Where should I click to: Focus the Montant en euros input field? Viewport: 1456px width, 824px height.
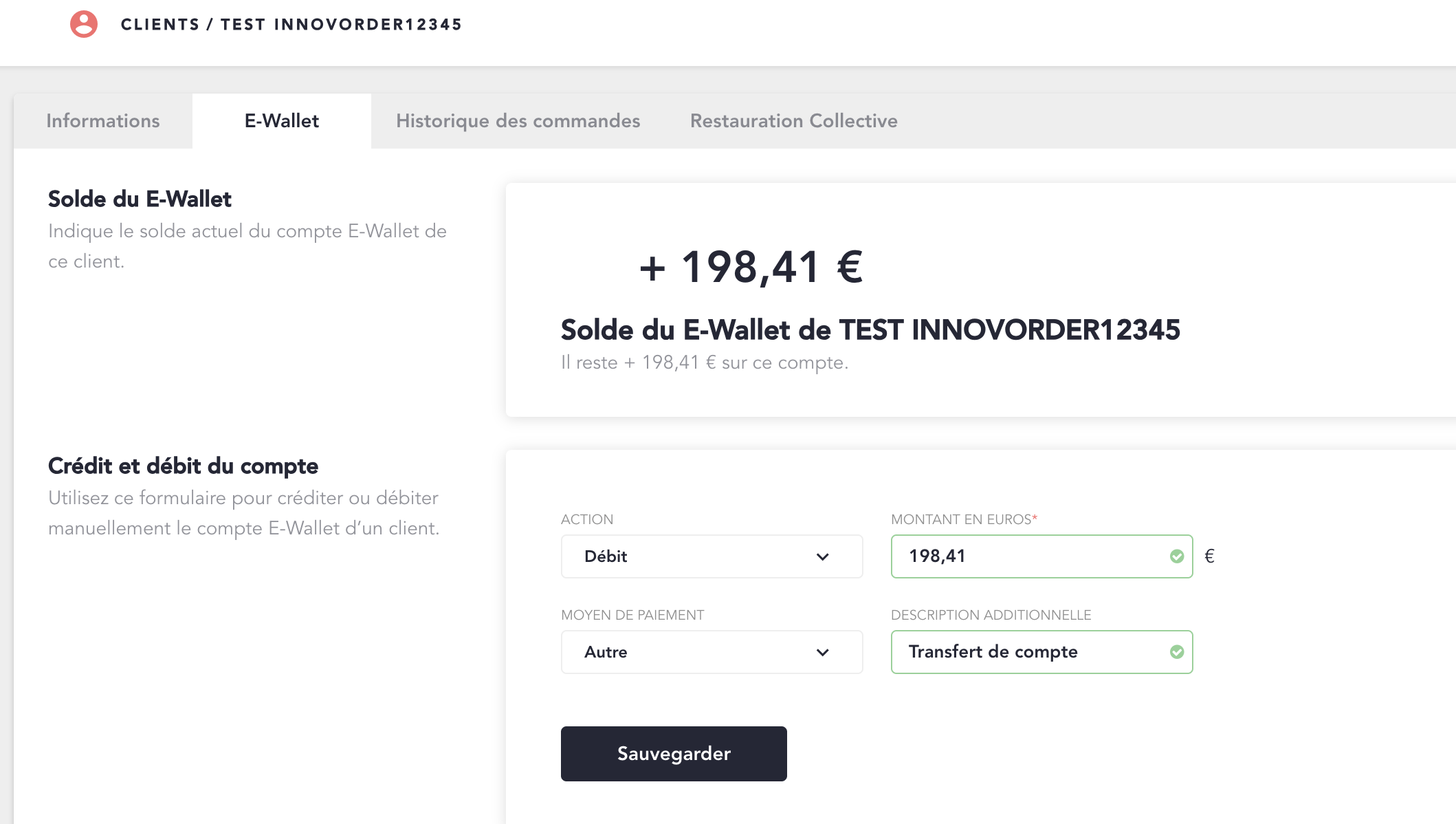[1031, 556]
